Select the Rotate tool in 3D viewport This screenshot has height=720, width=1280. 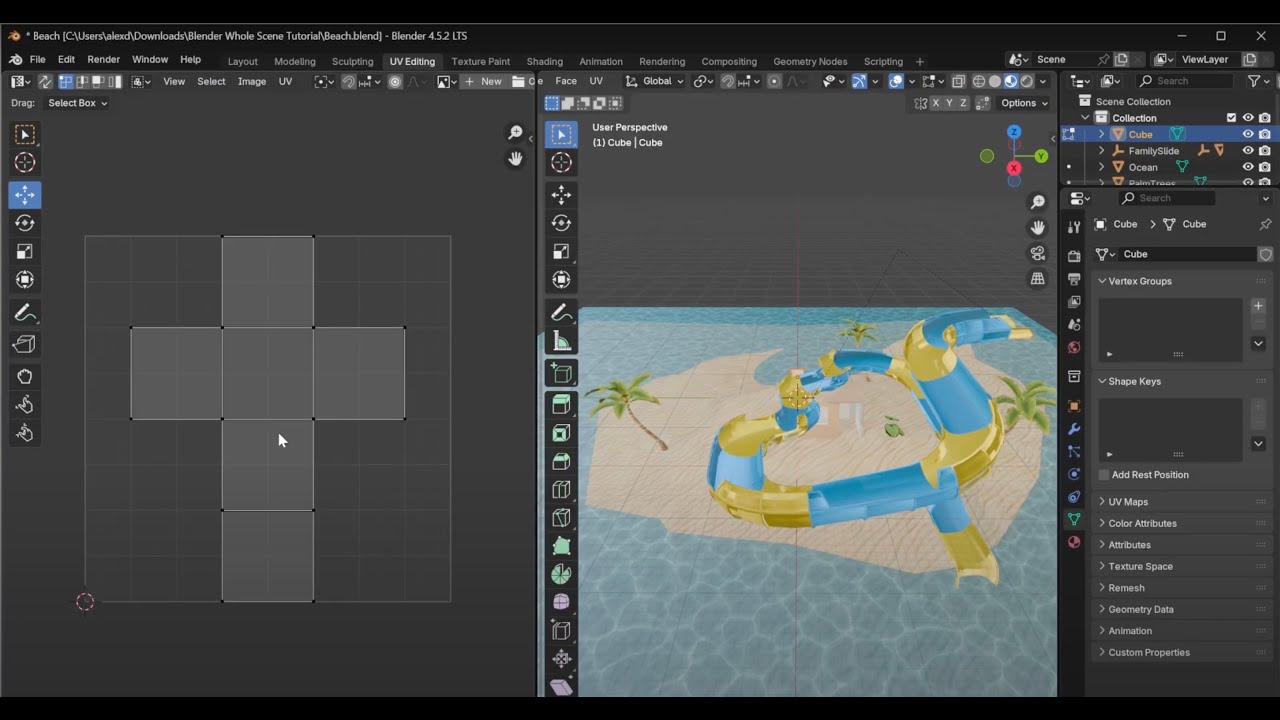point(561,223)
